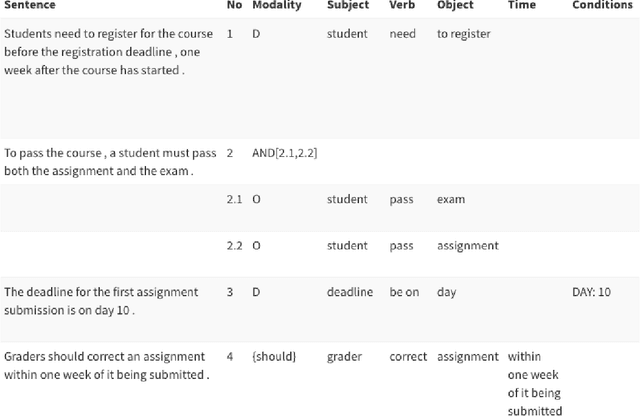Select the sentence about graders correcting assignments
Viewport: 640px width, 416px height.
click(105, 365)
